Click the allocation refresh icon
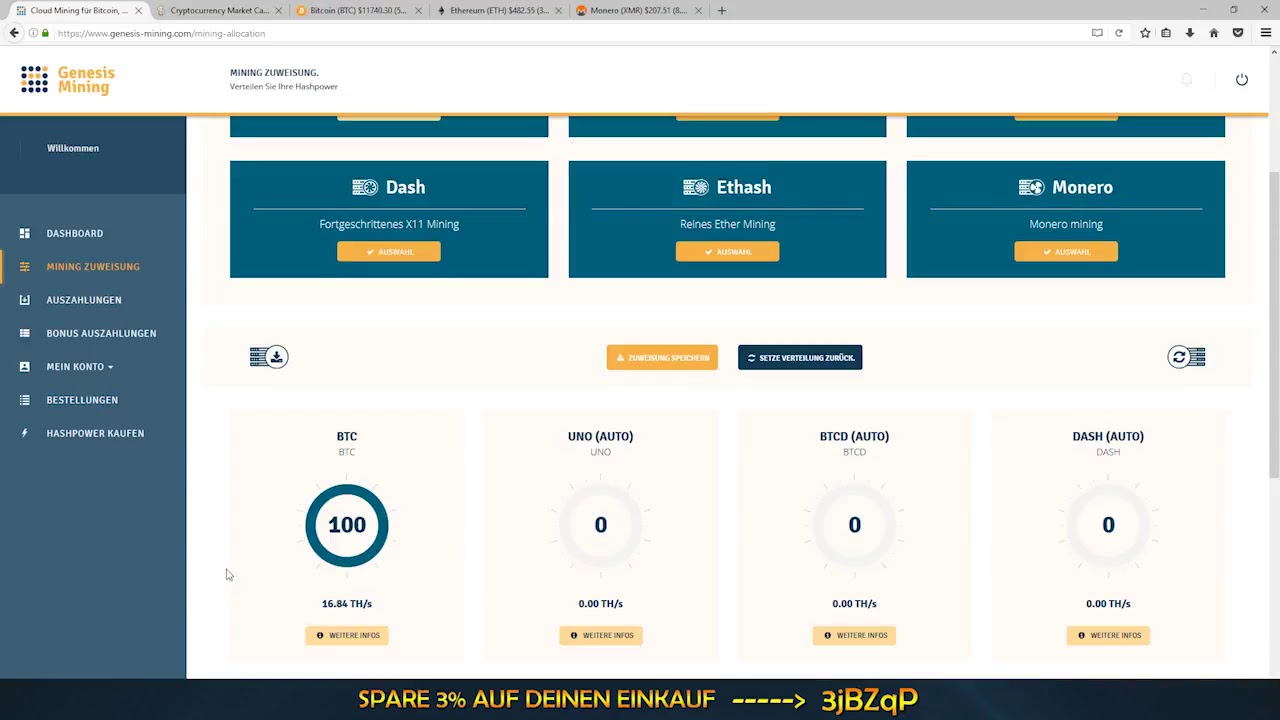1280x720 pixels. [x=1186, y=357]
